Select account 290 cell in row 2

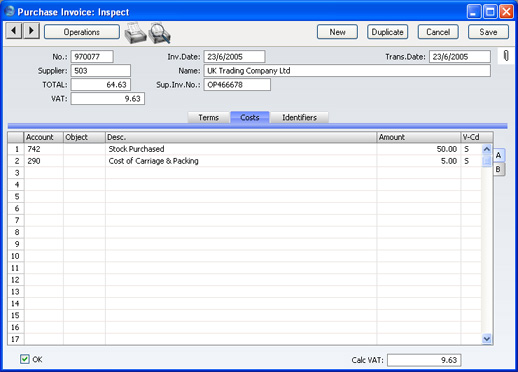click(x=44, y=161)
